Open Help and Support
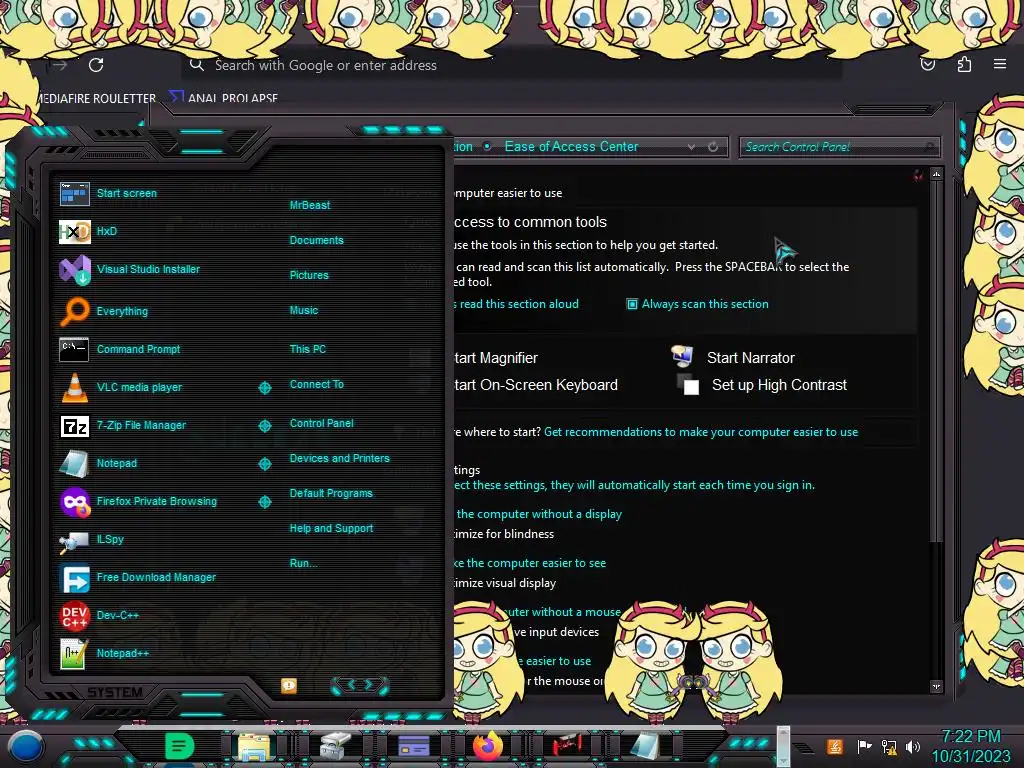The height and width of the screenshot is (768, 1024). [331, 528]
